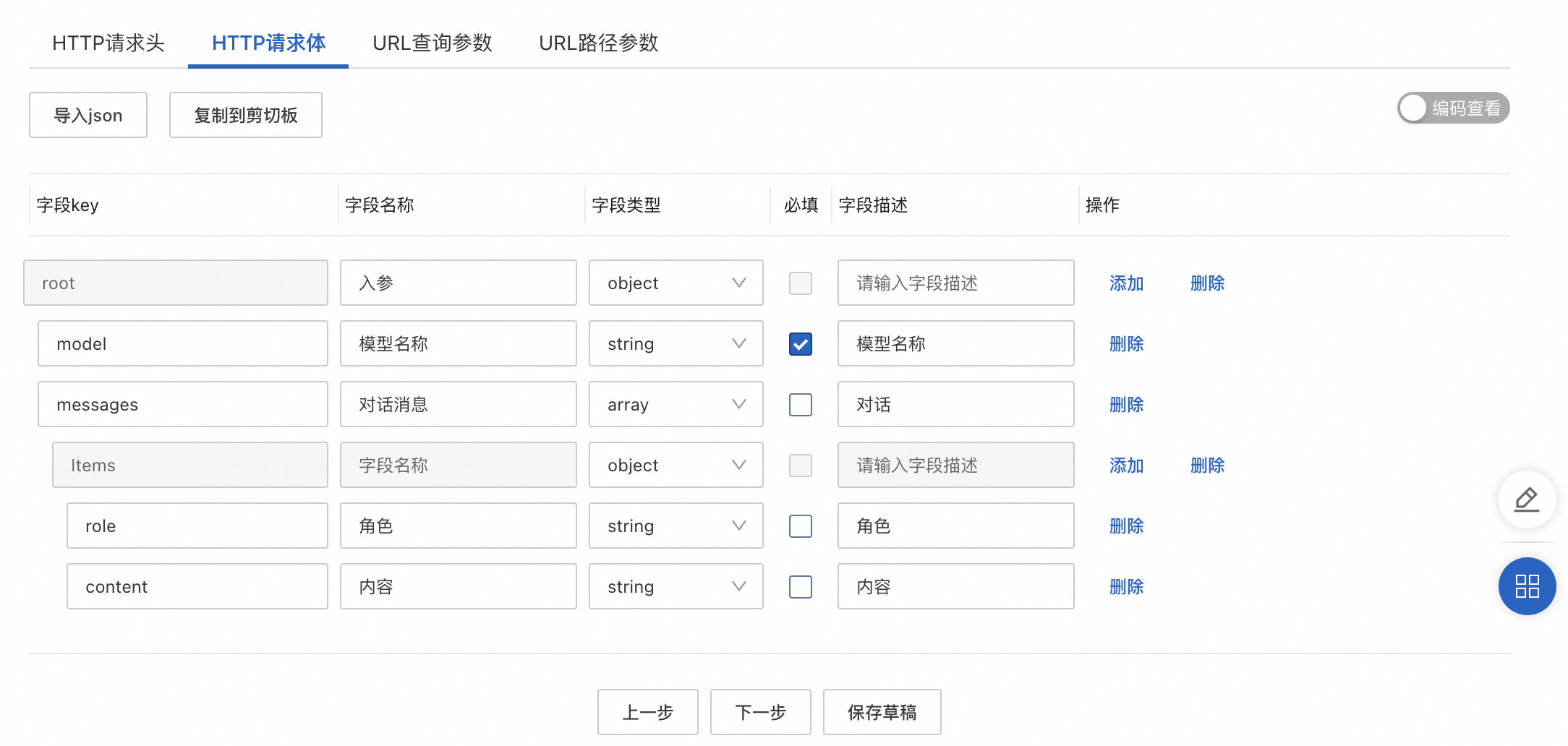Edit the content field key input
The height and width of the screenshot is (746, 1568).
pyautogui.click(x=197, y=586)
